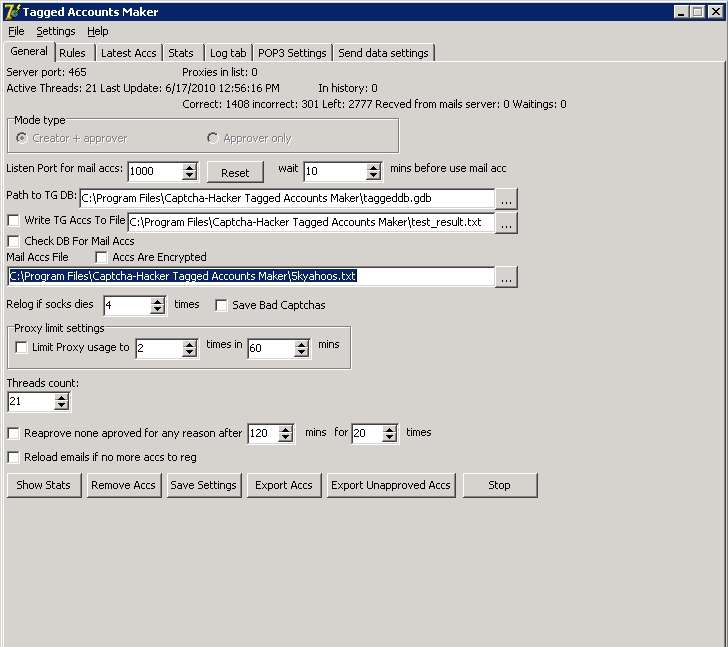Decrease the Threads count value
Screen dimensions: 728x647
point(61,406)
